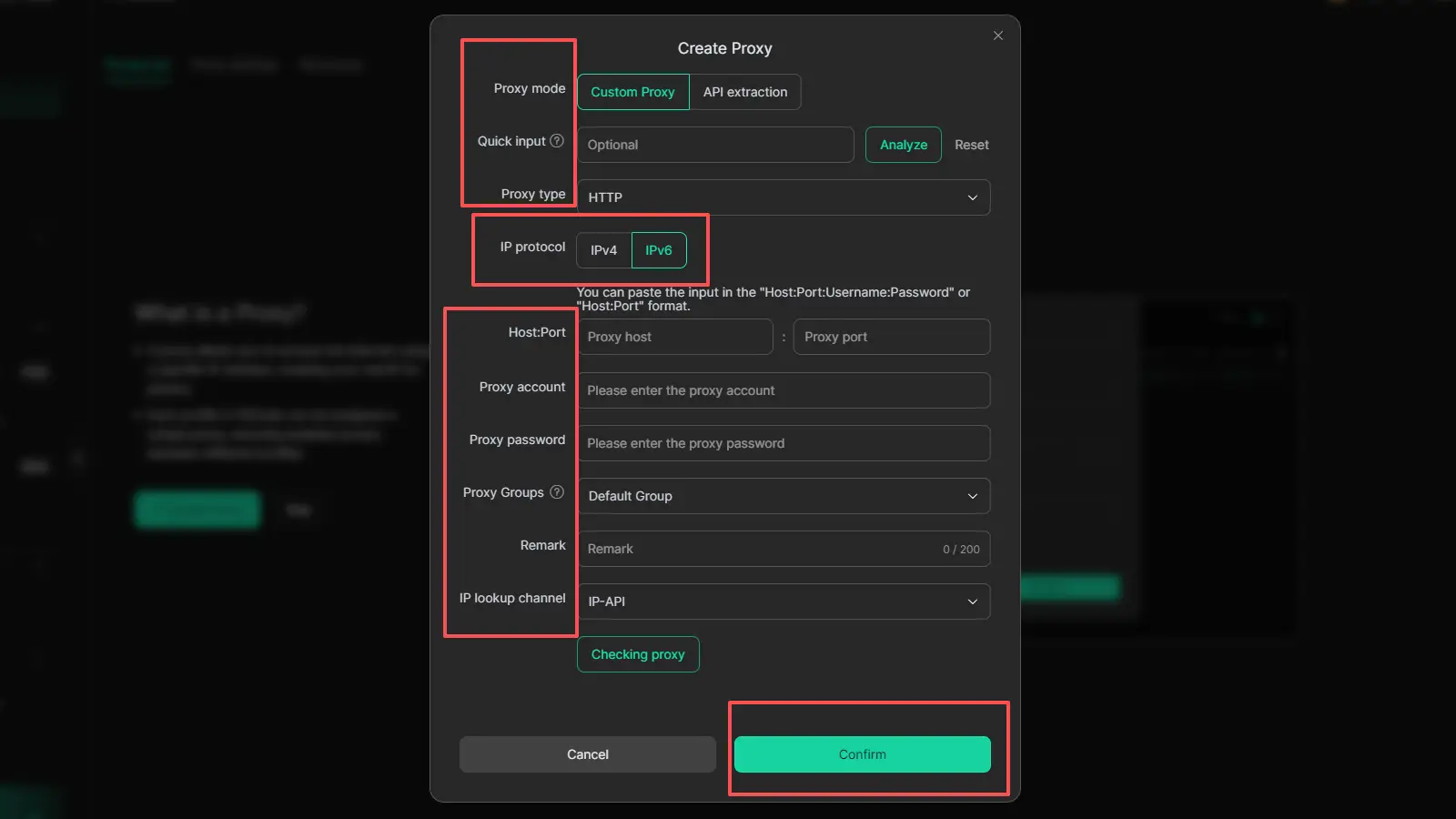Confirm the proxy creation
Screen dimensions: 1456x819
pos(862,754)
